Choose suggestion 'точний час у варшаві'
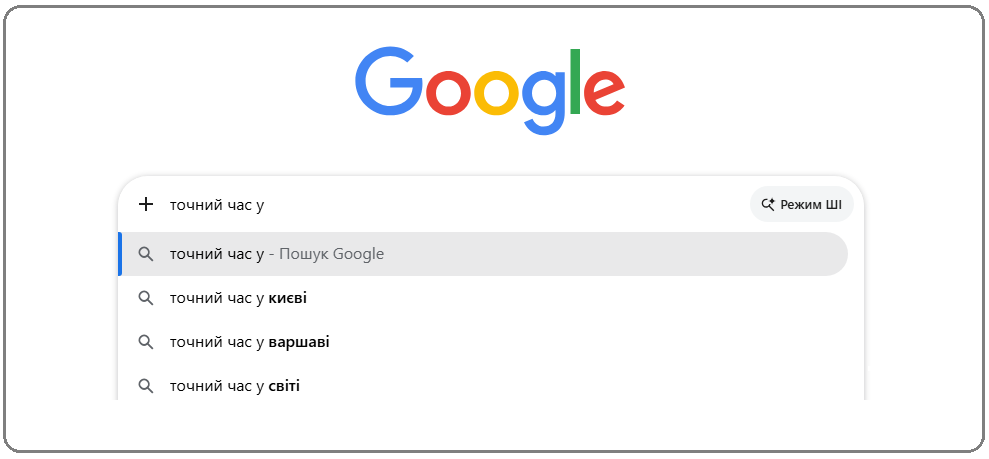The image size is (989, 459). point(250,342)
